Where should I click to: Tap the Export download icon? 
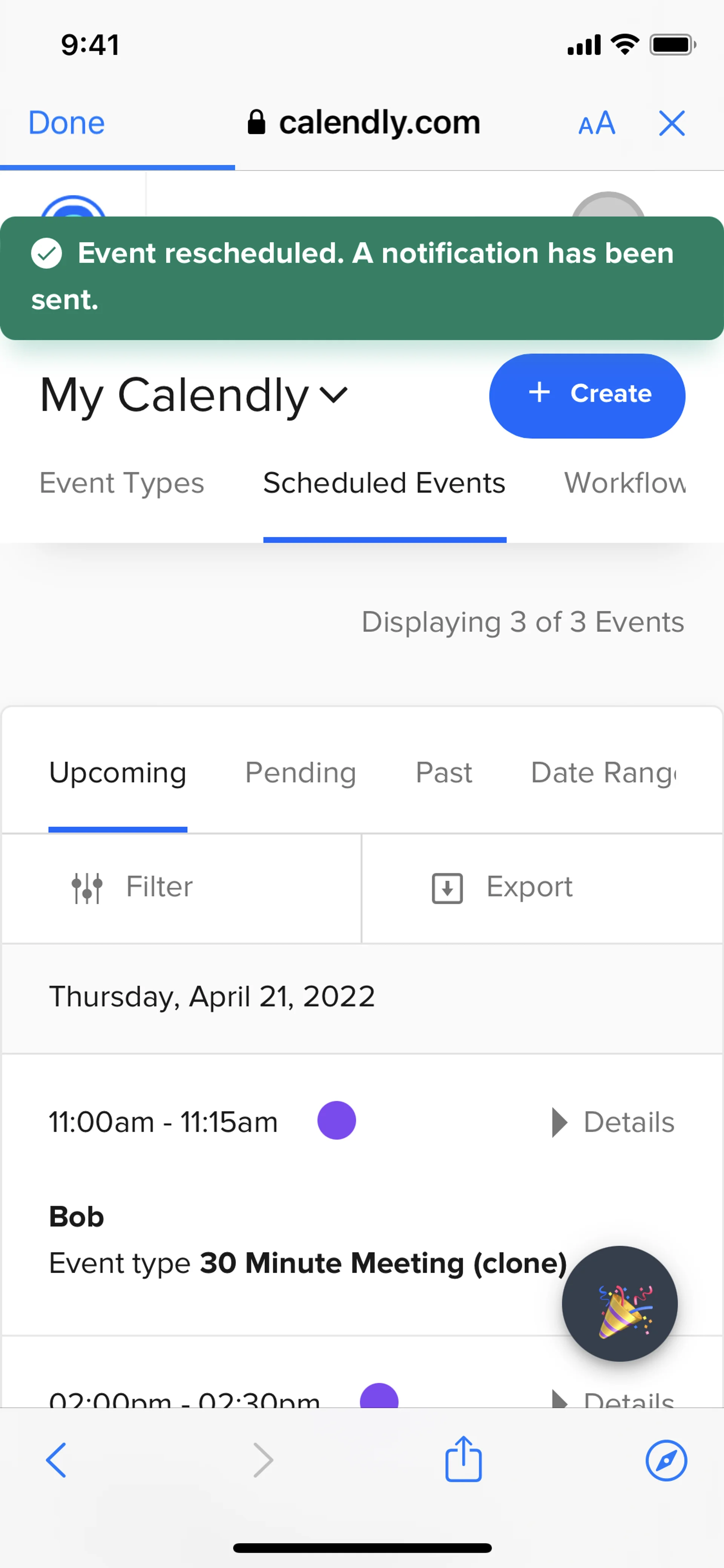pos(447,888)
